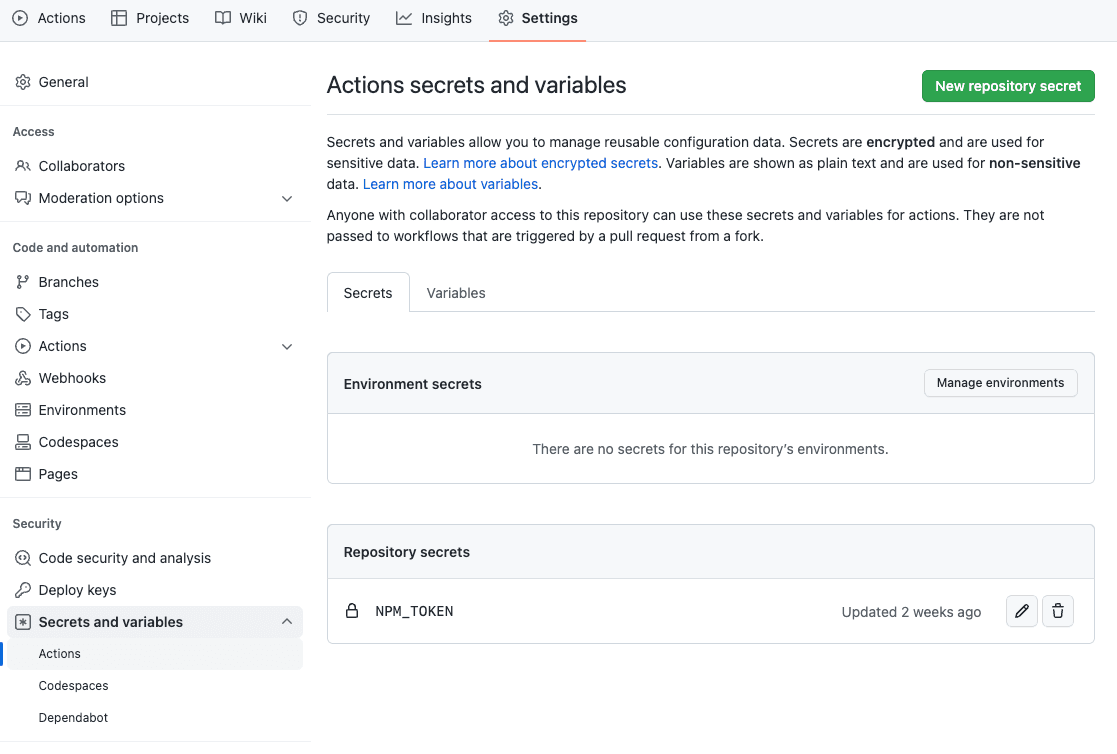
Task: Open Codespaces under Code and automation
Action: click(x=155, y=442)
